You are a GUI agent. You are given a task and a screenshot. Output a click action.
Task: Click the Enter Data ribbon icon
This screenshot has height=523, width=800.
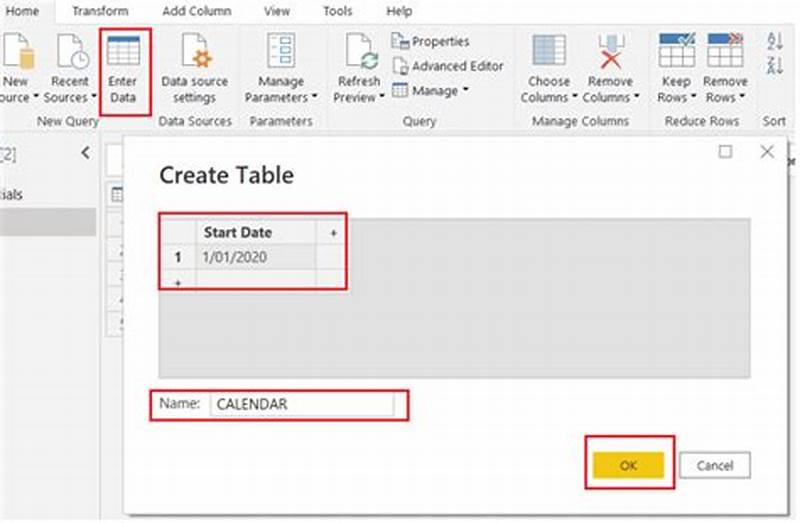(x=123, y=51)
